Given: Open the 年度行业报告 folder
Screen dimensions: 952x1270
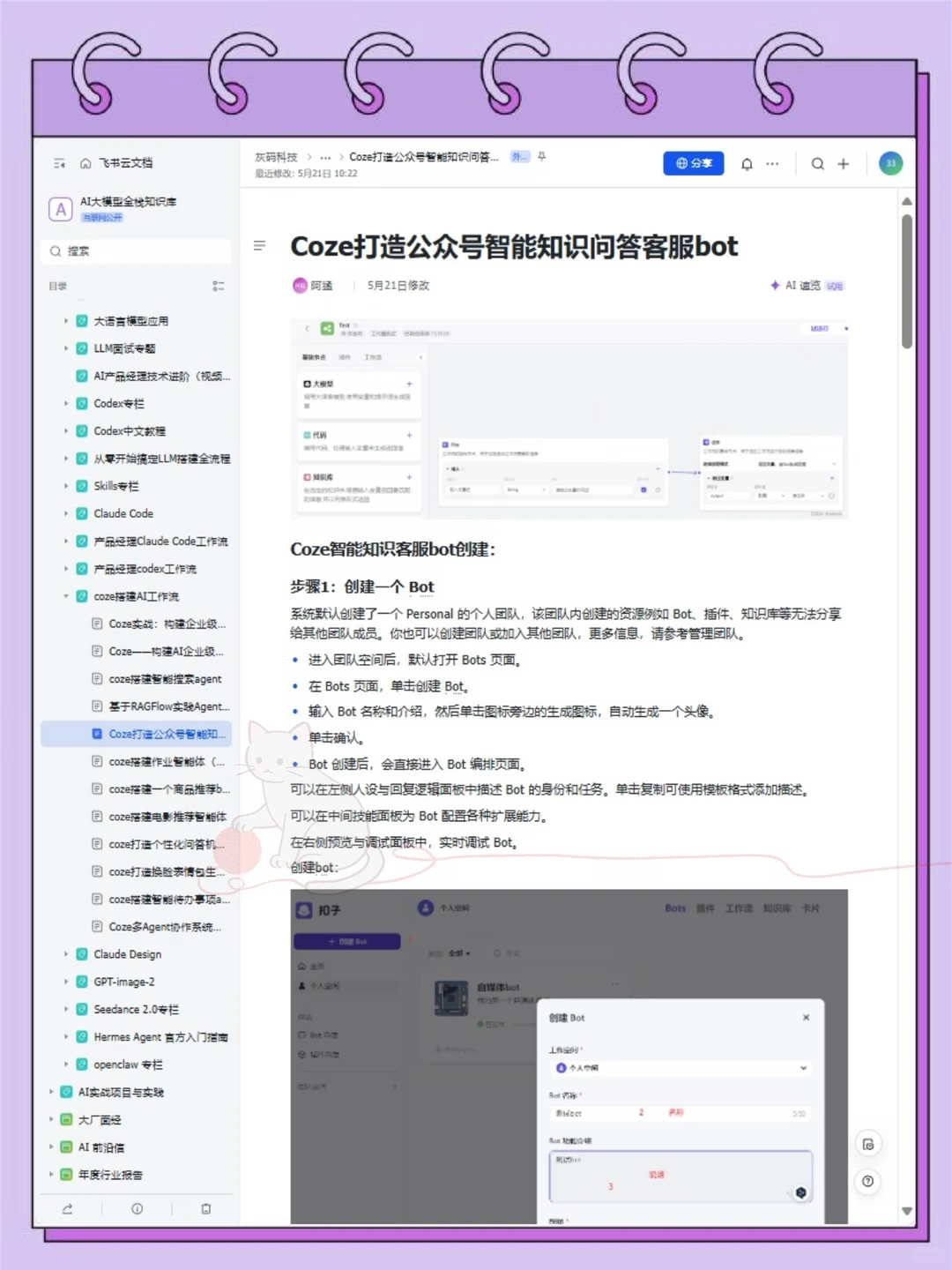Looking at the screenshot, I should [x=110, y=1175].
